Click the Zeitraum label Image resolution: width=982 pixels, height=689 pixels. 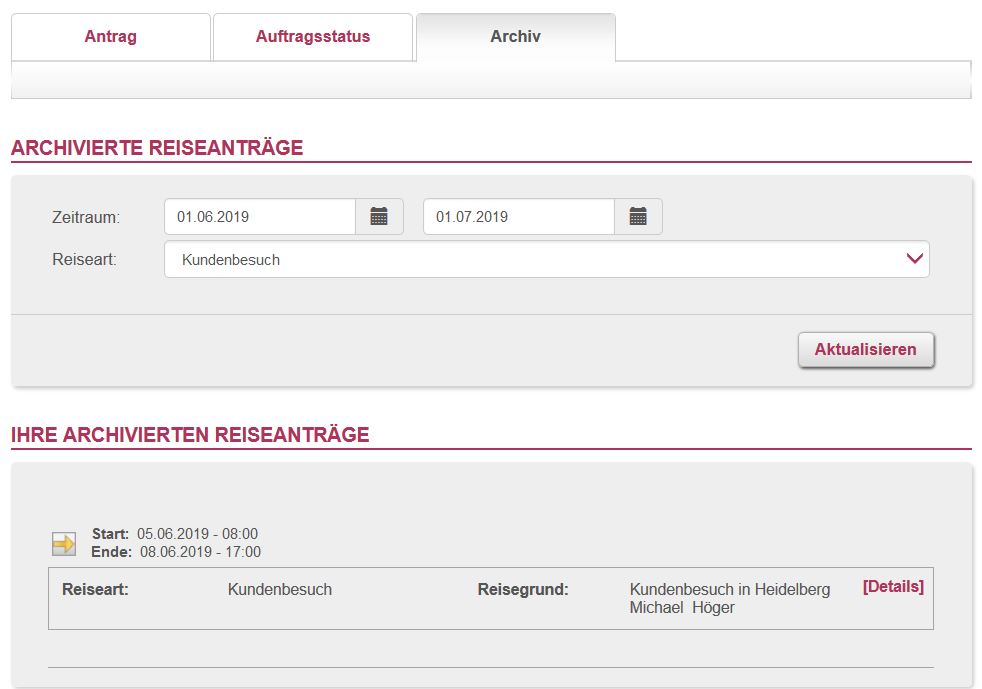tap(86, 217)
